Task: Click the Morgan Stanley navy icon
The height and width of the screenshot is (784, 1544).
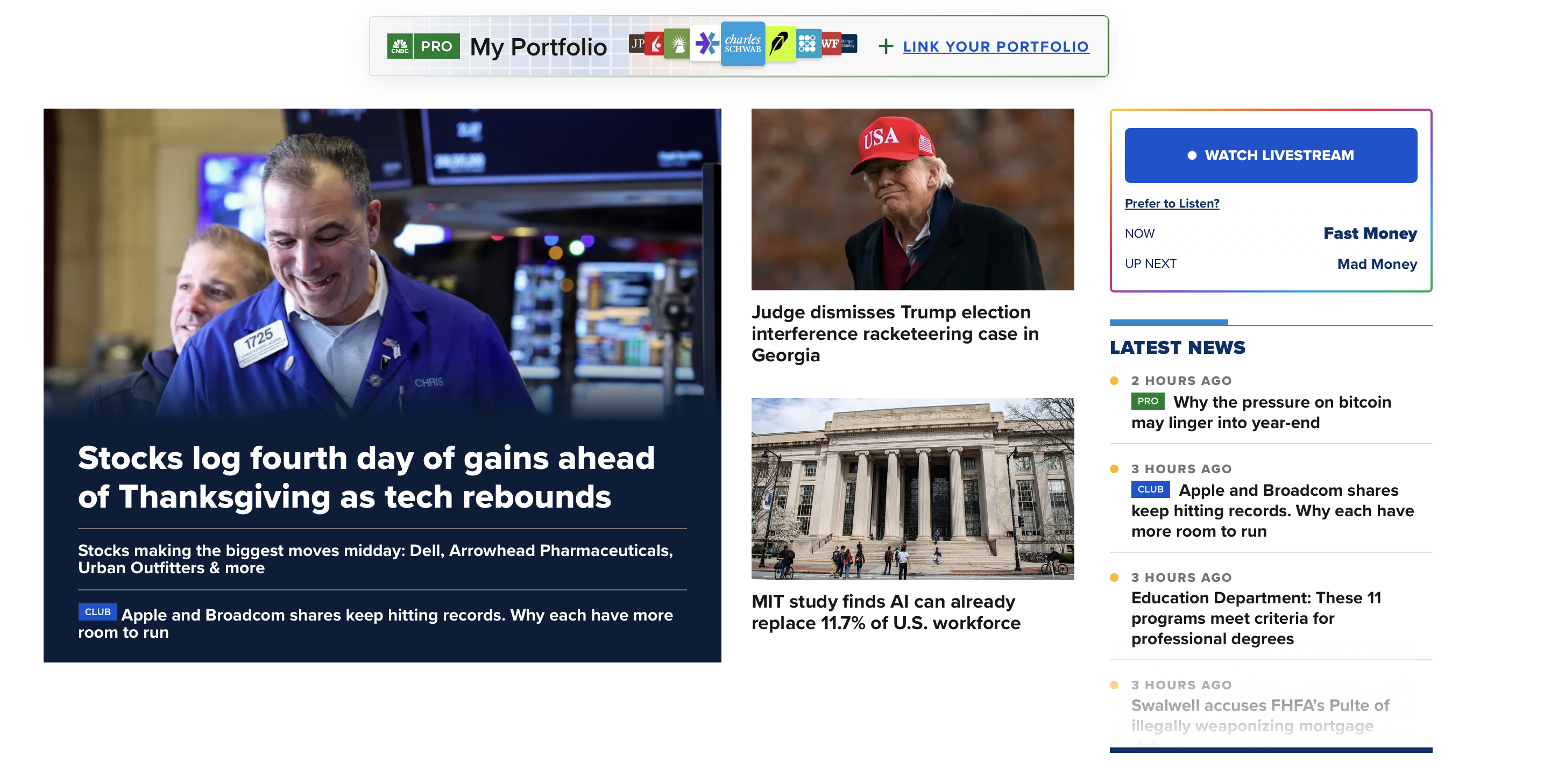Action: pyautogui.click(x=849, y=43)
